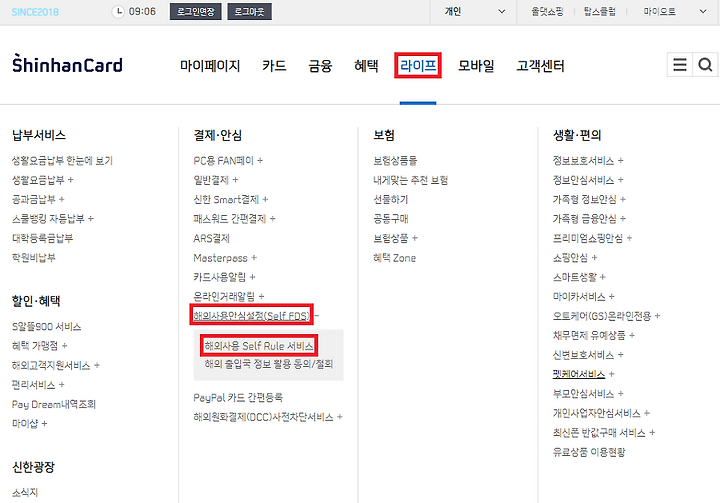Click the clock session timer icon
Viewport: 720px width, 503px height.
[118, 11]
